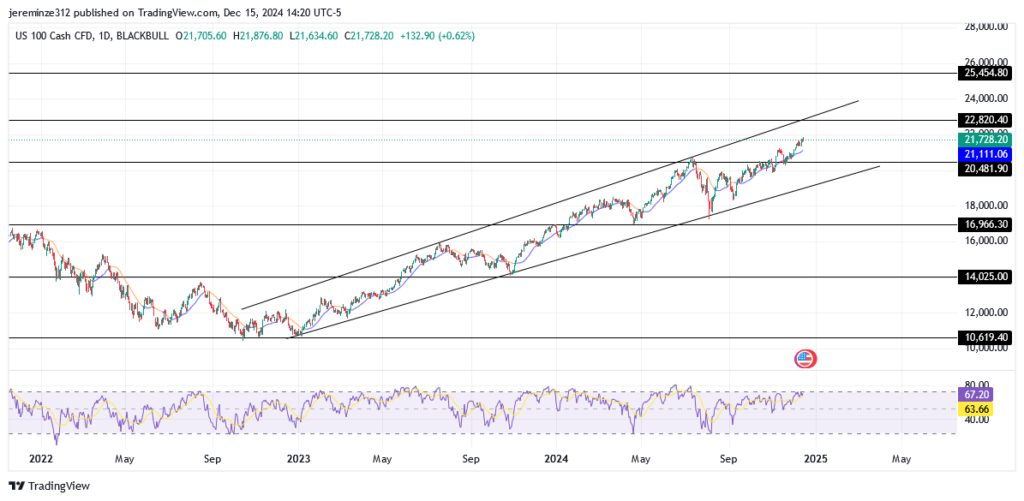1024x501 pixels.
Task: Select the 16,966.30 price level label
Action: coord(984,224)
